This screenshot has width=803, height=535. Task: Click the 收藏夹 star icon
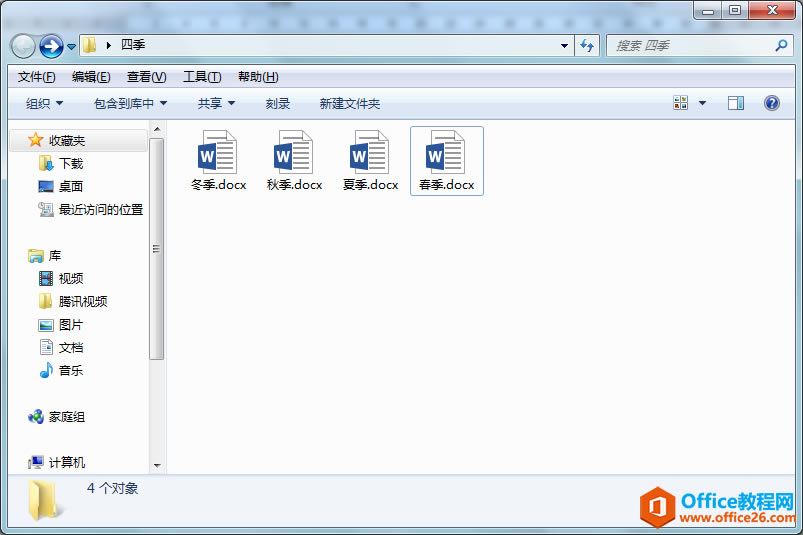(35, 140)
